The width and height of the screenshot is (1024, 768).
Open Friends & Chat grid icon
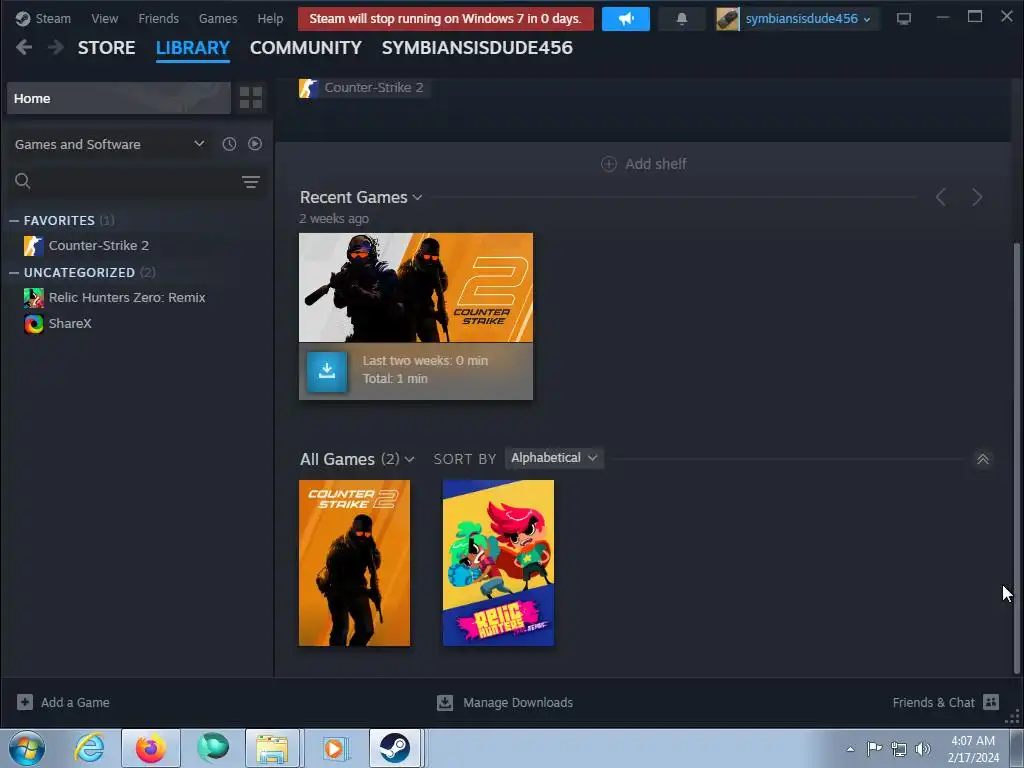[991, 702]
